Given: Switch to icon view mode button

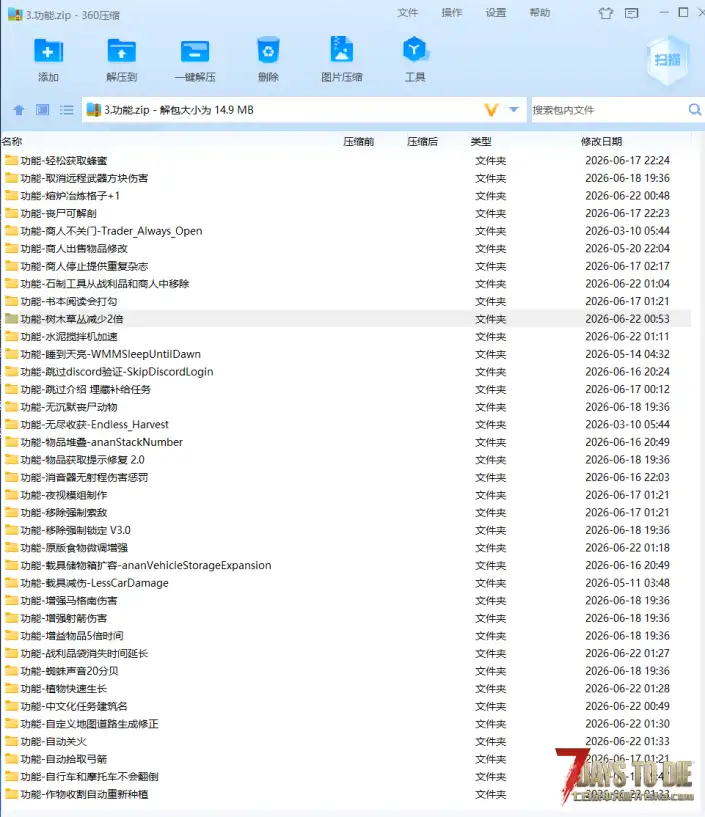Looking at the screenshot, I should pos(43,110).
